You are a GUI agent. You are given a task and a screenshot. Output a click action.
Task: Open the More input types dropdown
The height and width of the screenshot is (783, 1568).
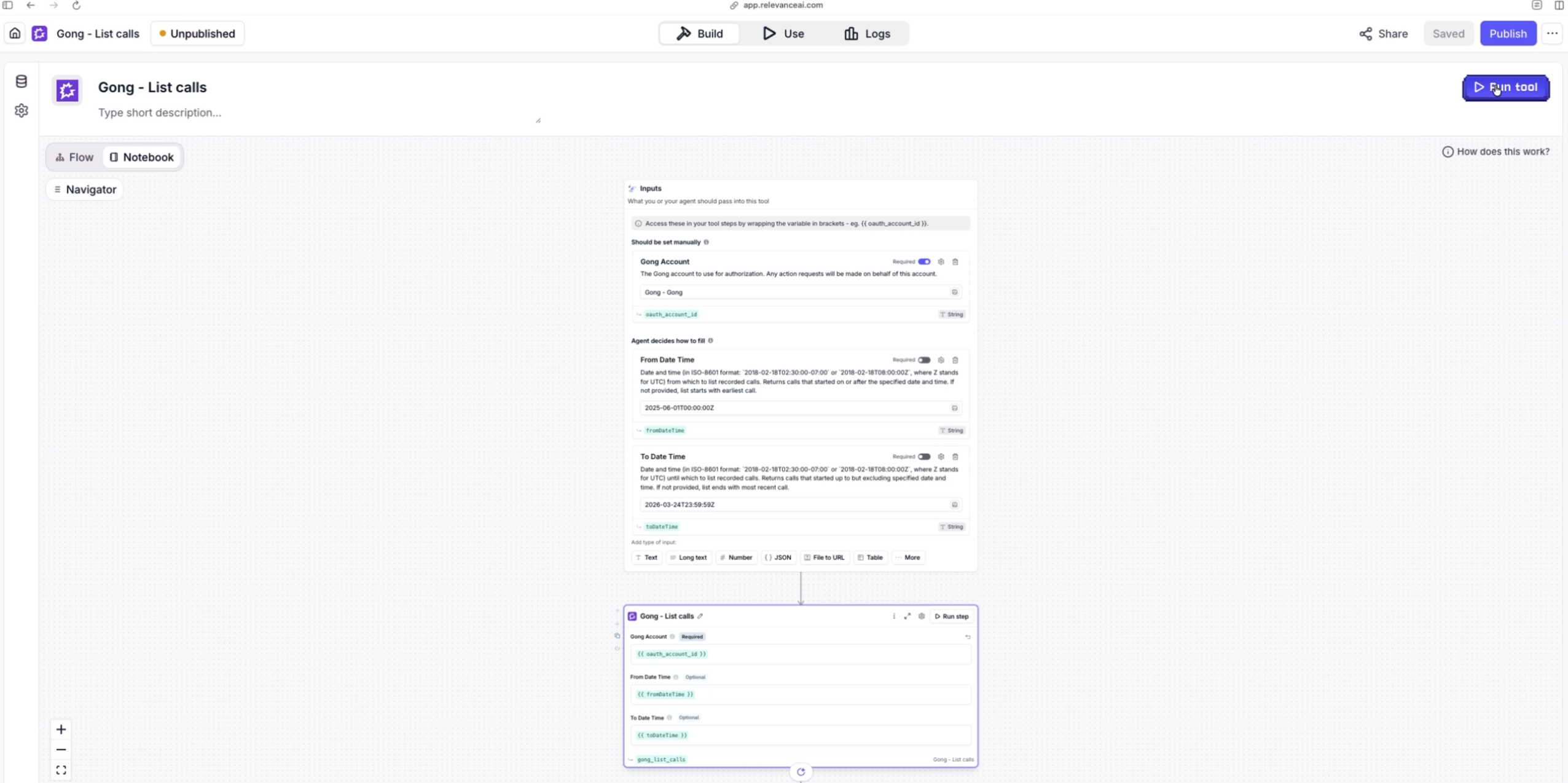pyautogui.click(x=908, y=557)
